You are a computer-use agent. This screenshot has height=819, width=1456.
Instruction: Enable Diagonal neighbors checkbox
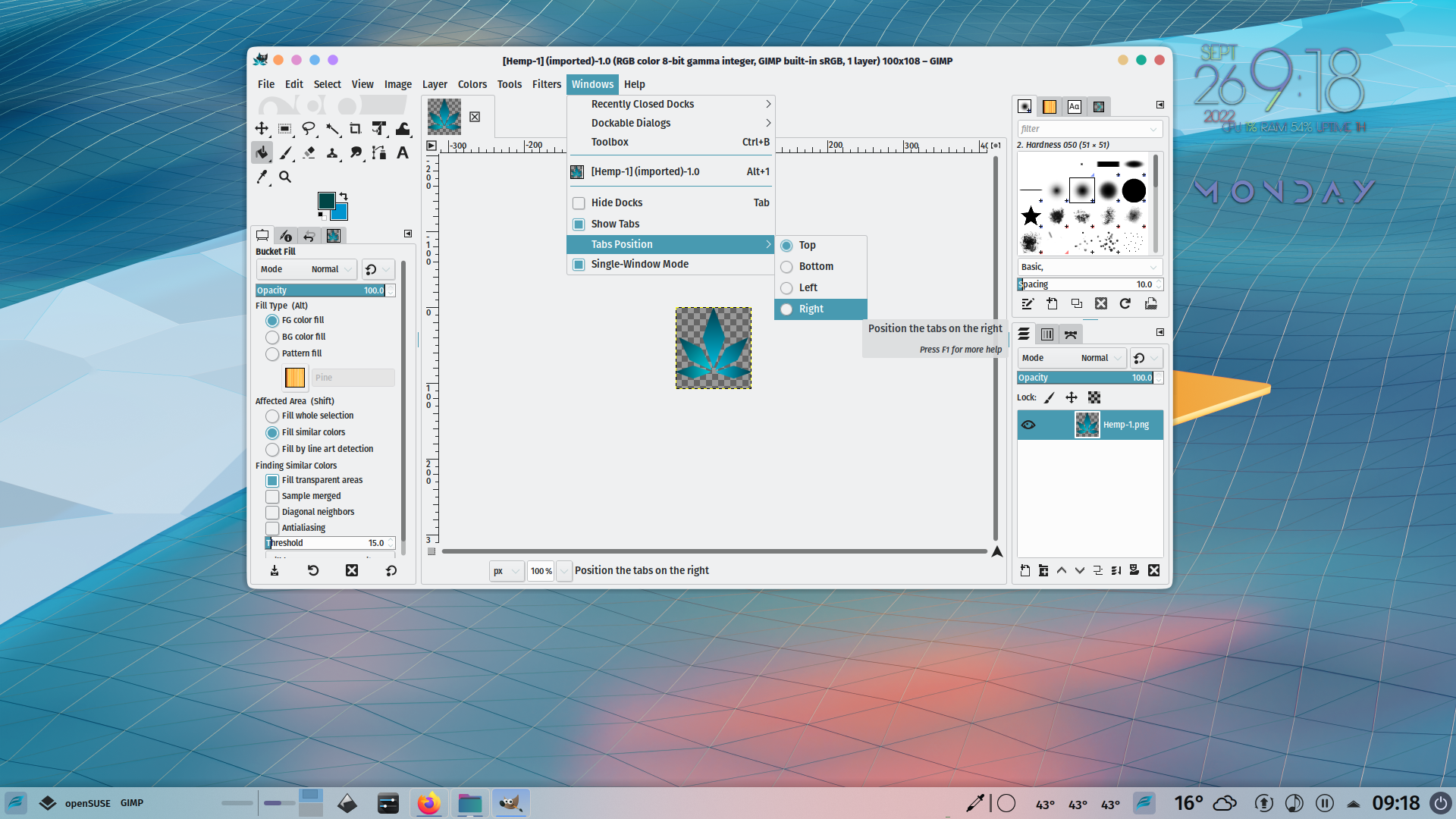(x=272, y=513)
